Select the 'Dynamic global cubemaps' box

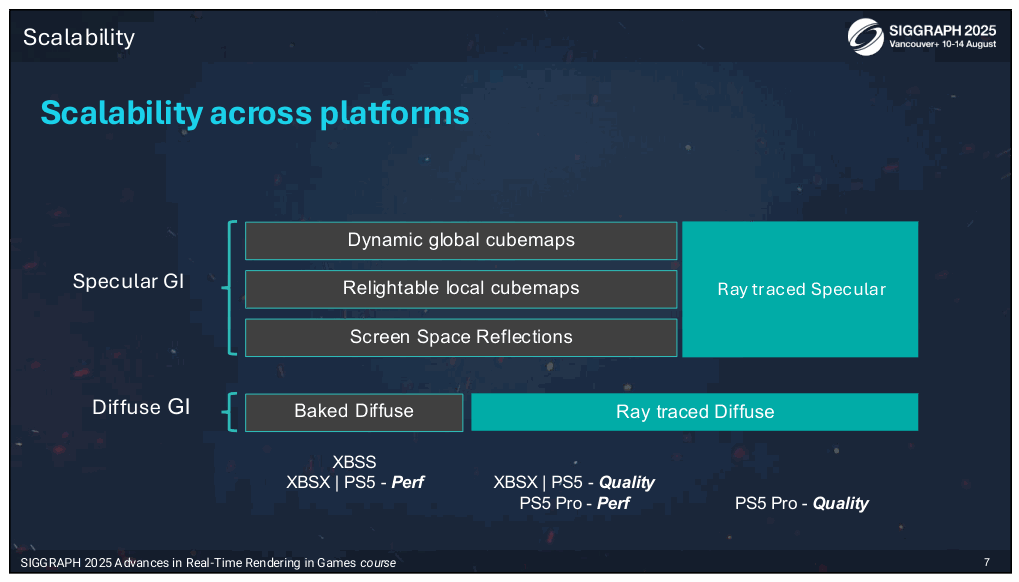pos(461,240)
